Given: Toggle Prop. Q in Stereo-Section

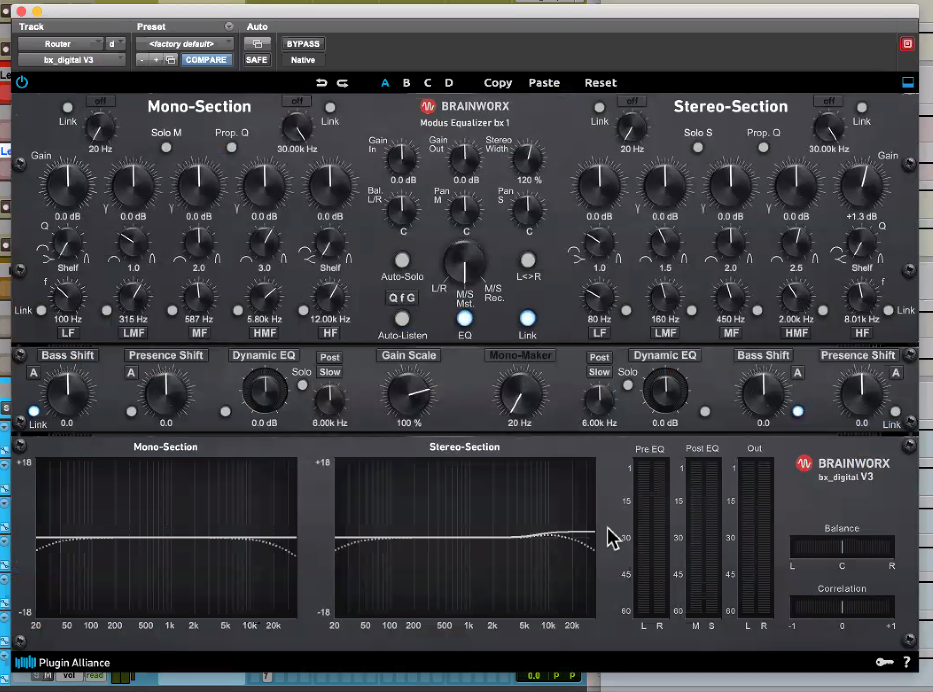Looking at the screenshot, I should (x=763, y=147).
